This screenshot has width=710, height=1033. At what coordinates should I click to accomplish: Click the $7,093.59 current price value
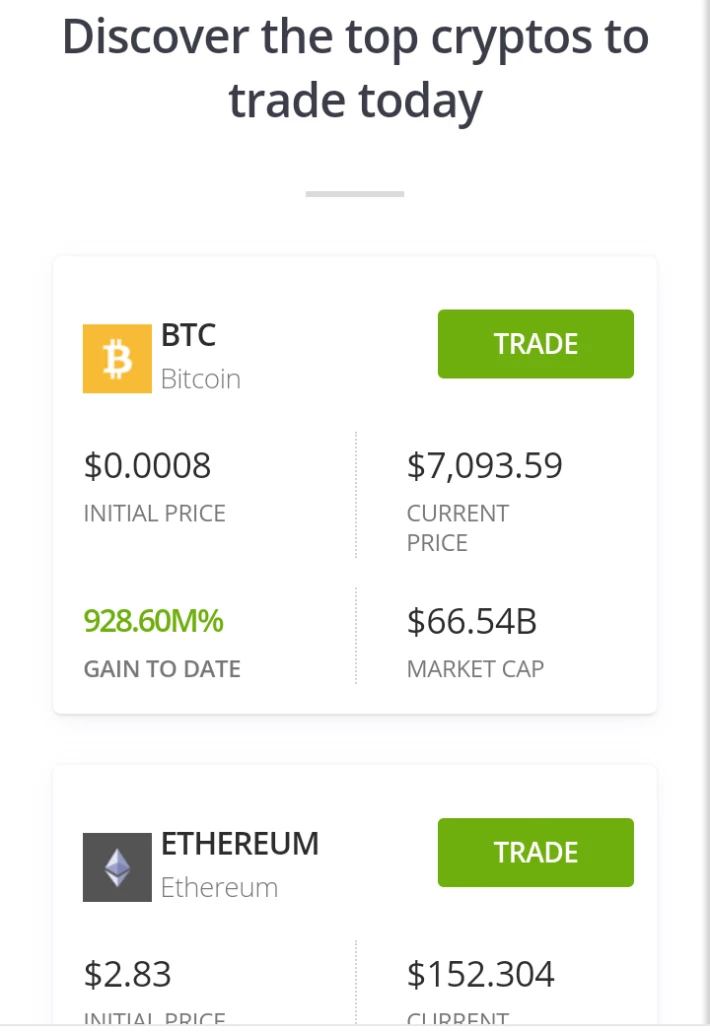(485, 466)
